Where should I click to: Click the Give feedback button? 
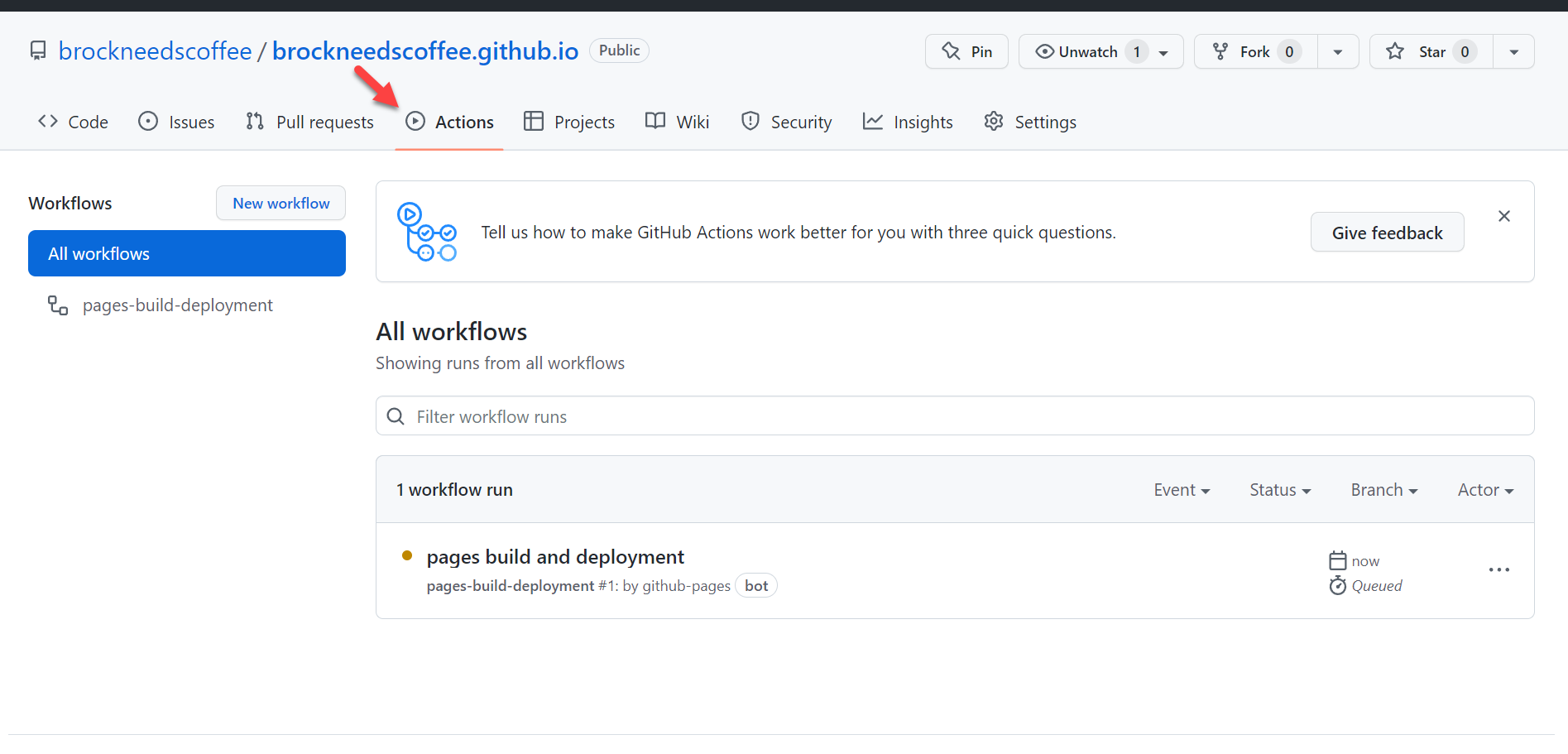tap(1387, 233)
